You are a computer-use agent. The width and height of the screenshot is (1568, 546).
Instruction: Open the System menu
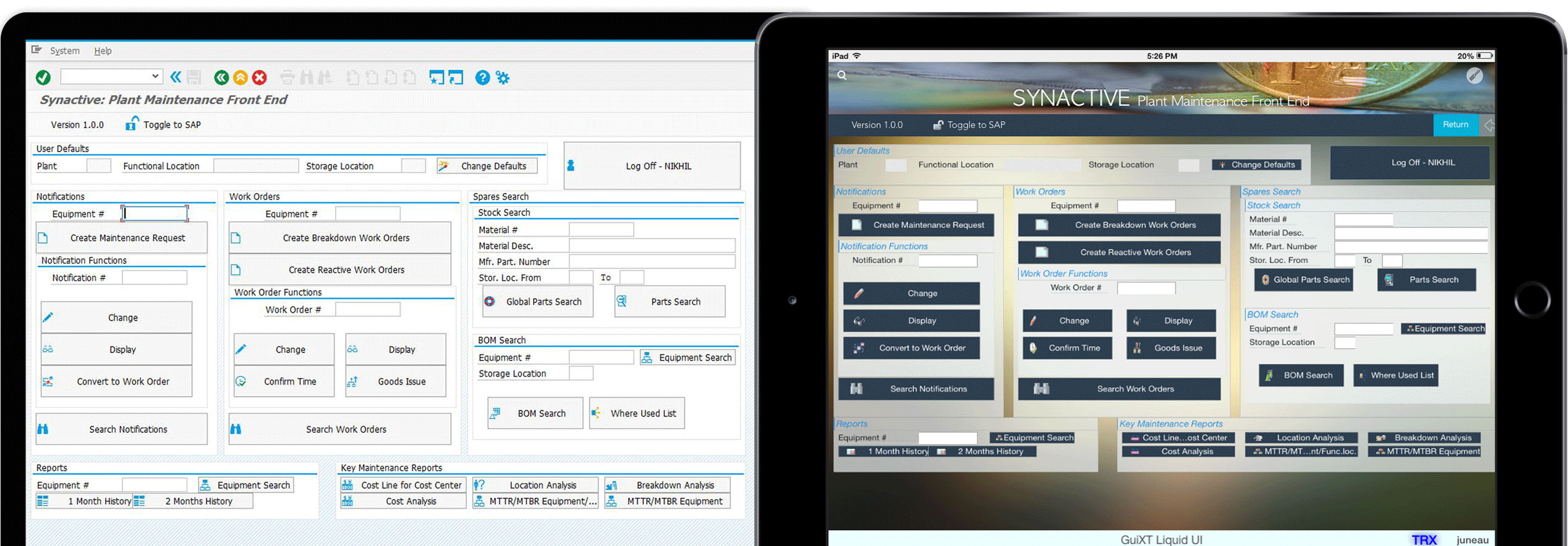coord(64,51)
